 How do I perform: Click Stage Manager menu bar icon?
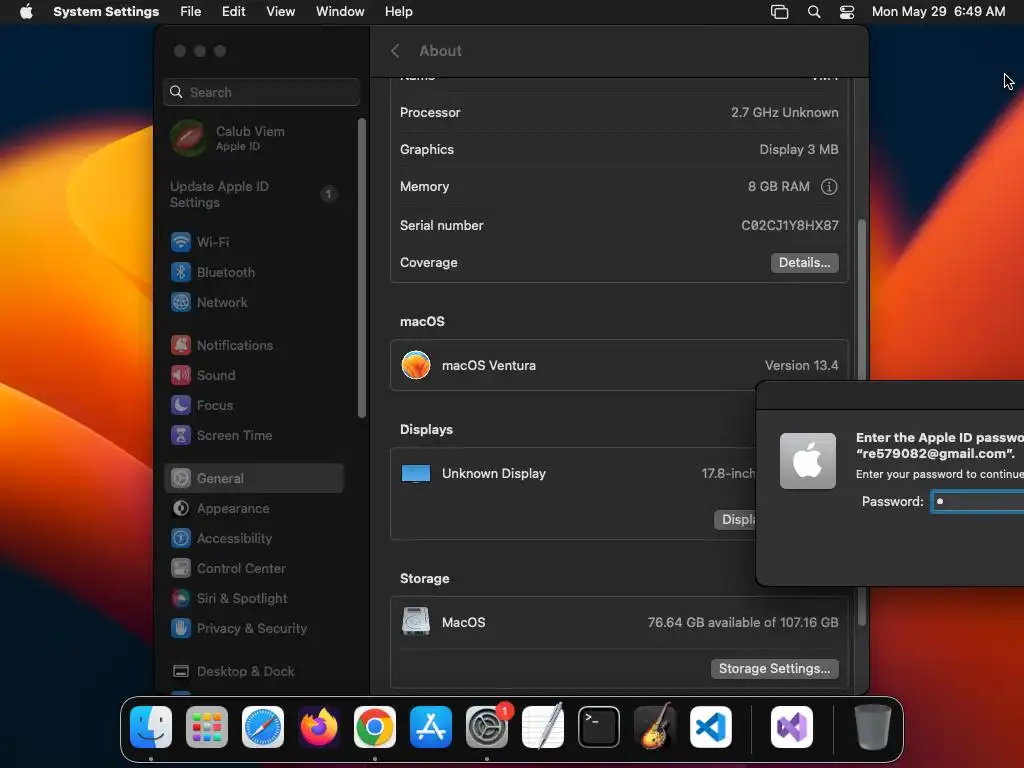pyautogui.click(x=780, y=12)
